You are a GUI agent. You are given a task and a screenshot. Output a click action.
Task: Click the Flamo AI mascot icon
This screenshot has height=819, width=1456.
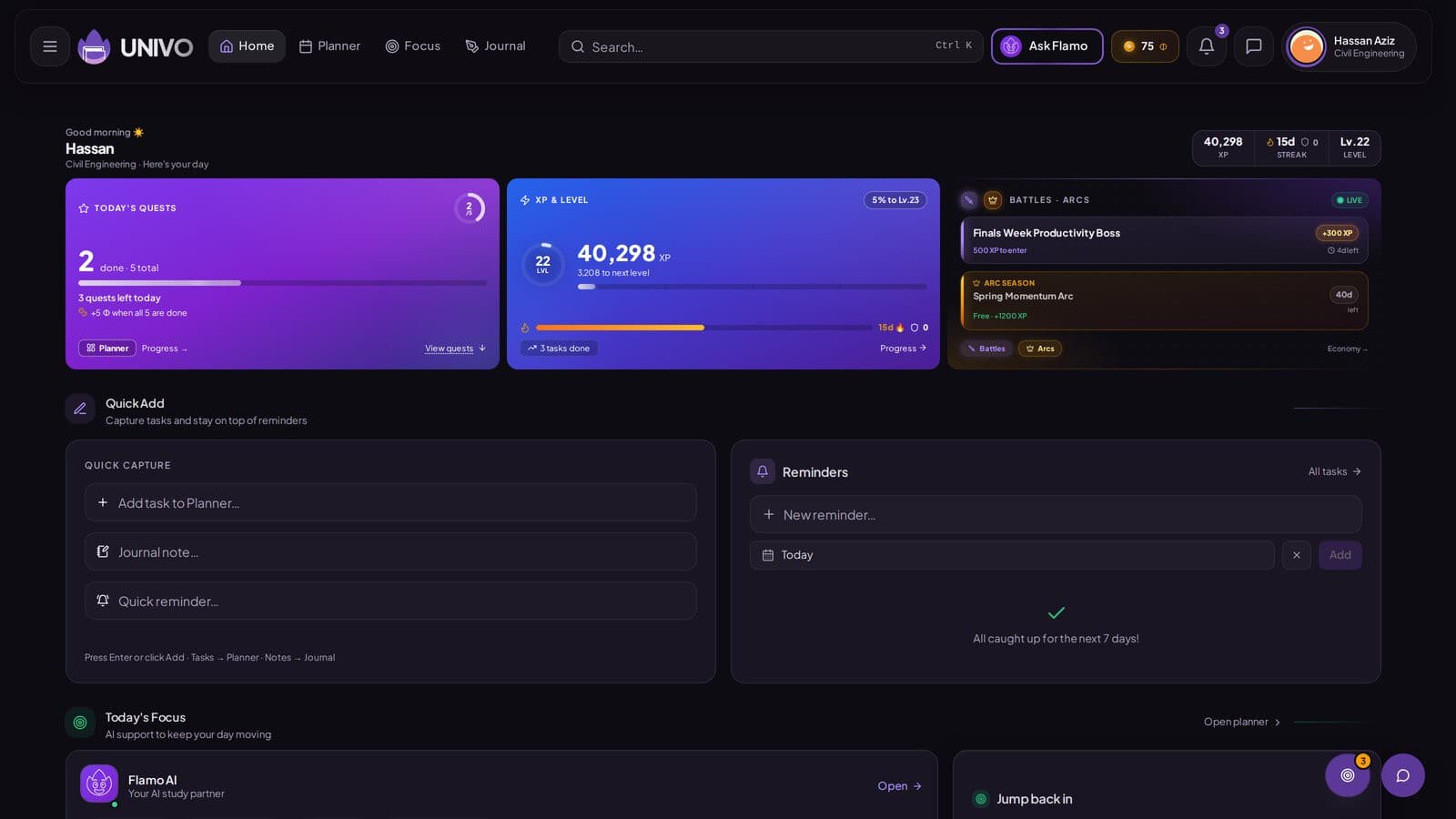[99, 784]
